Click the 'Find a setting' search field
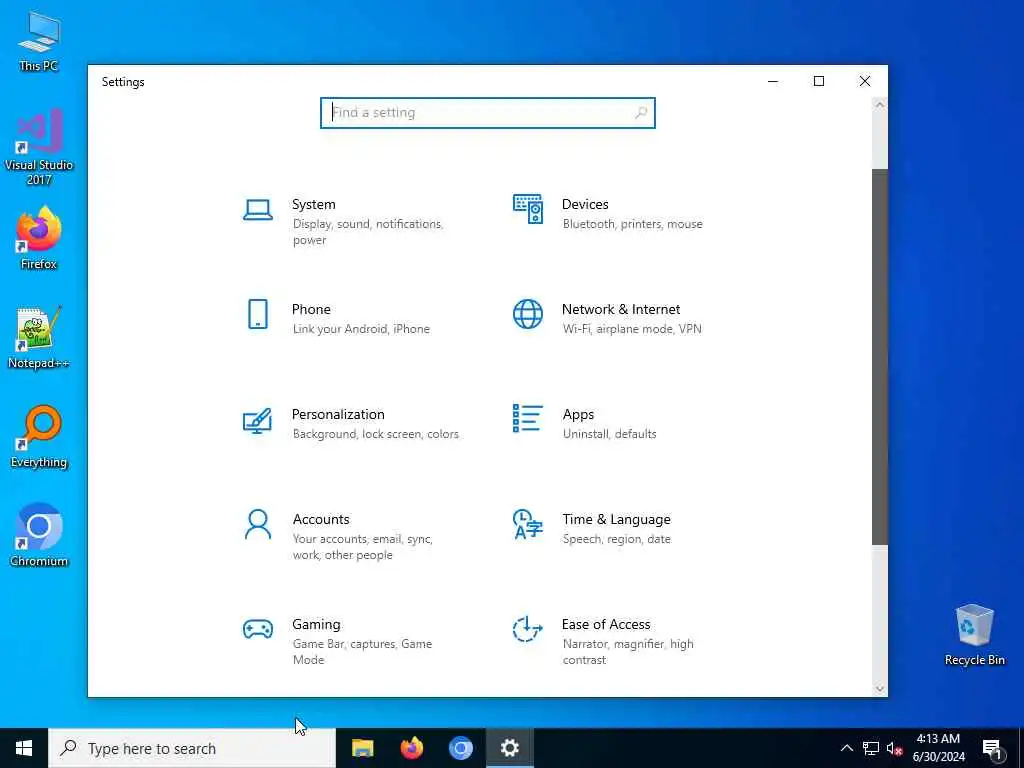The image size is (1024, 768). click(x=488, y=113)
